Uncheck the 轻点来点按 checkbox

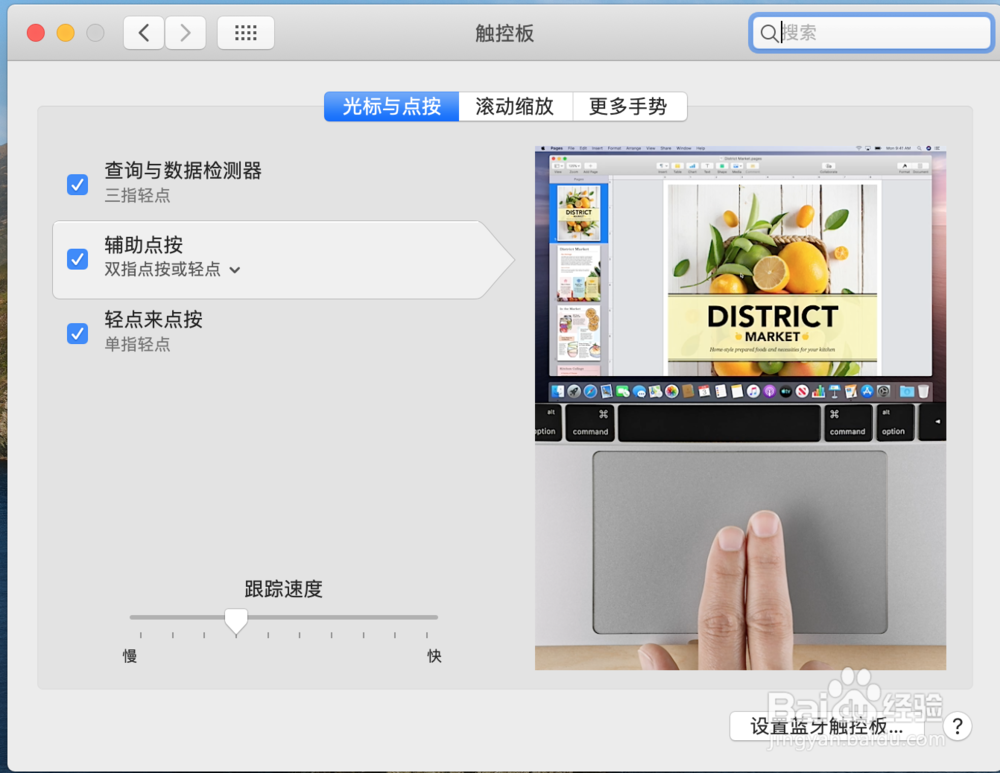point(78,334)
